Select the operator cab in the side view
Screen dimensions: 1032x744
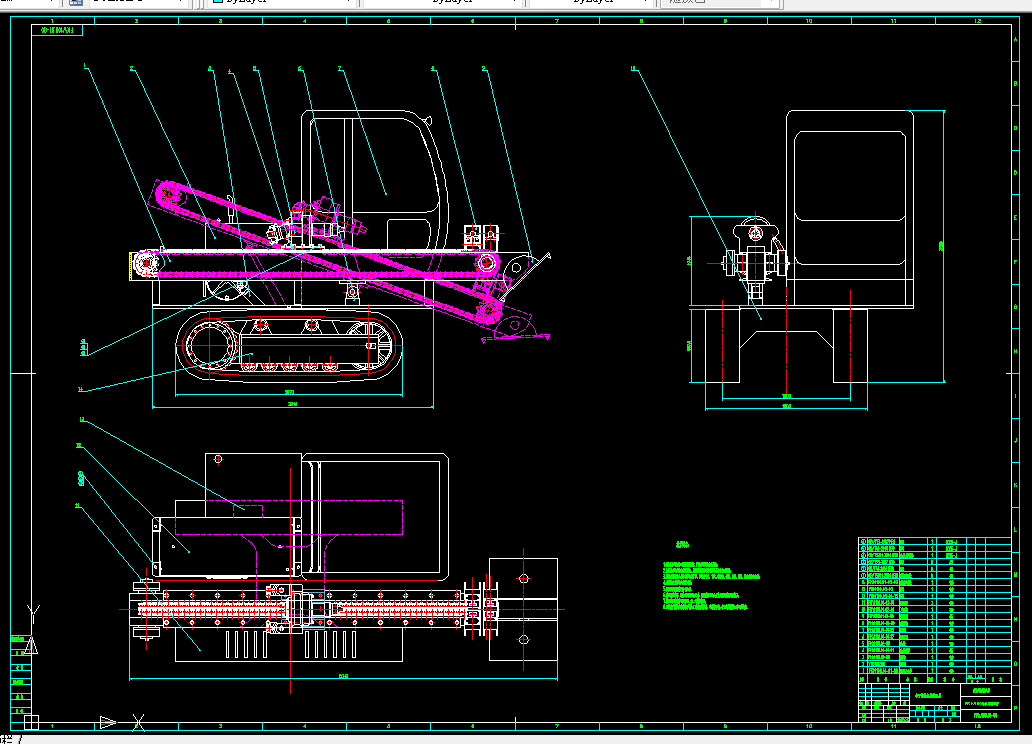point(375,180)
